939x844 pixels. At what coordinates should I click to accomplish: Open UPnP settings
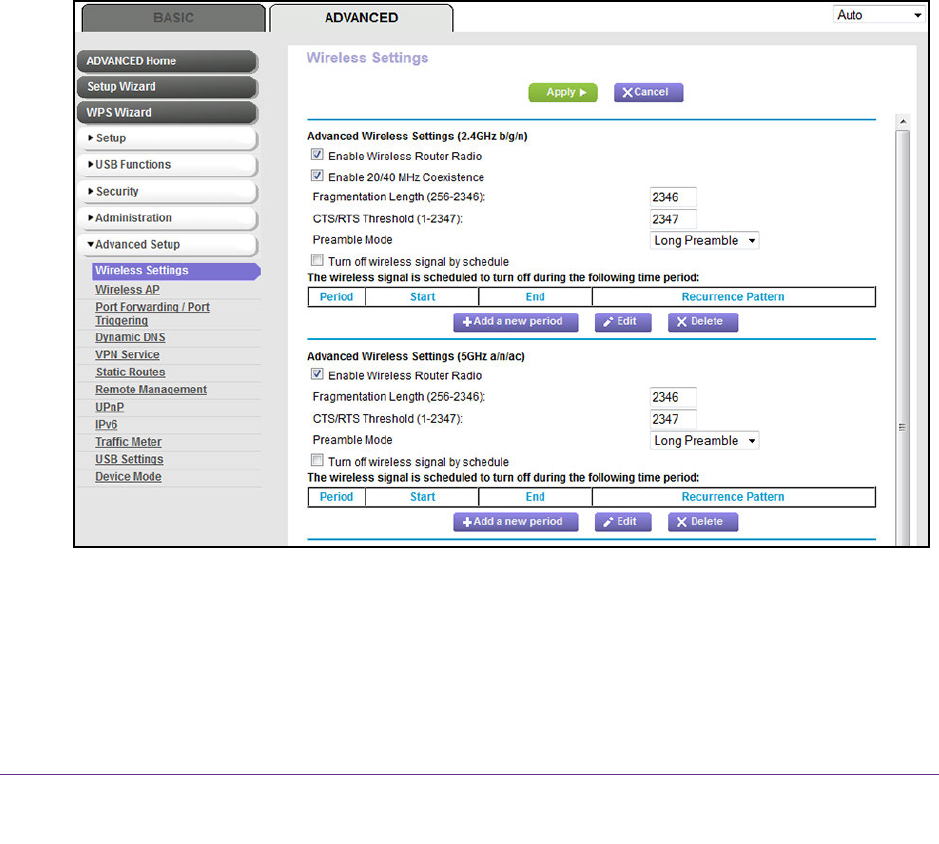click(x=110, y=407)
